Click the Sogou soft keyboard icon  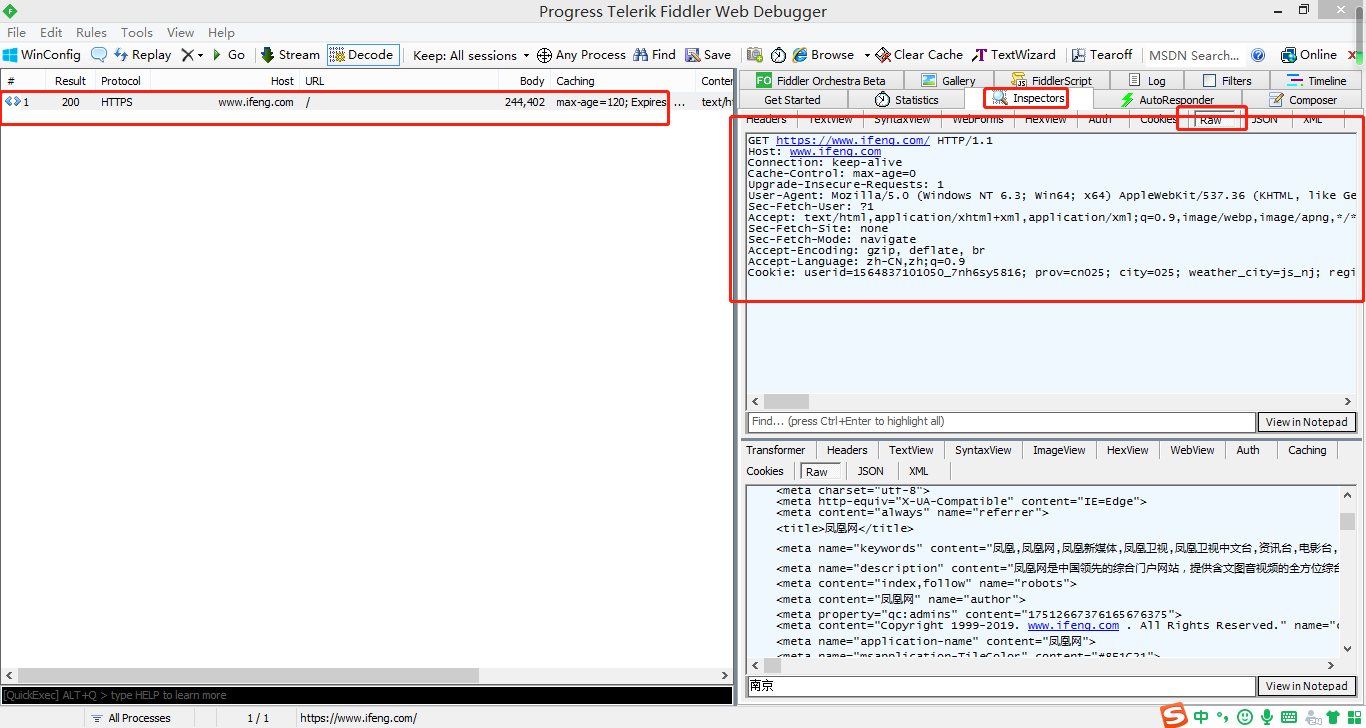pos(1289,717)
